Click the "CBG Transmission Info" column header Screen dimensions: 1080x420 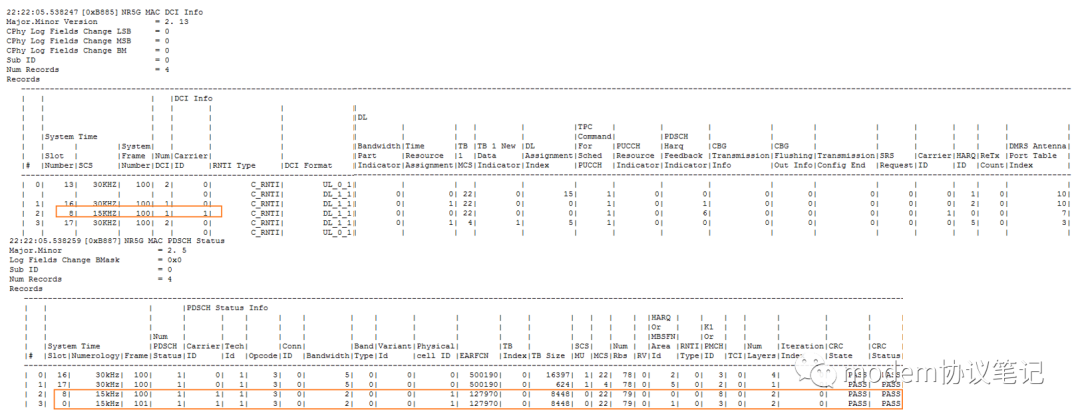click(740, 156)
